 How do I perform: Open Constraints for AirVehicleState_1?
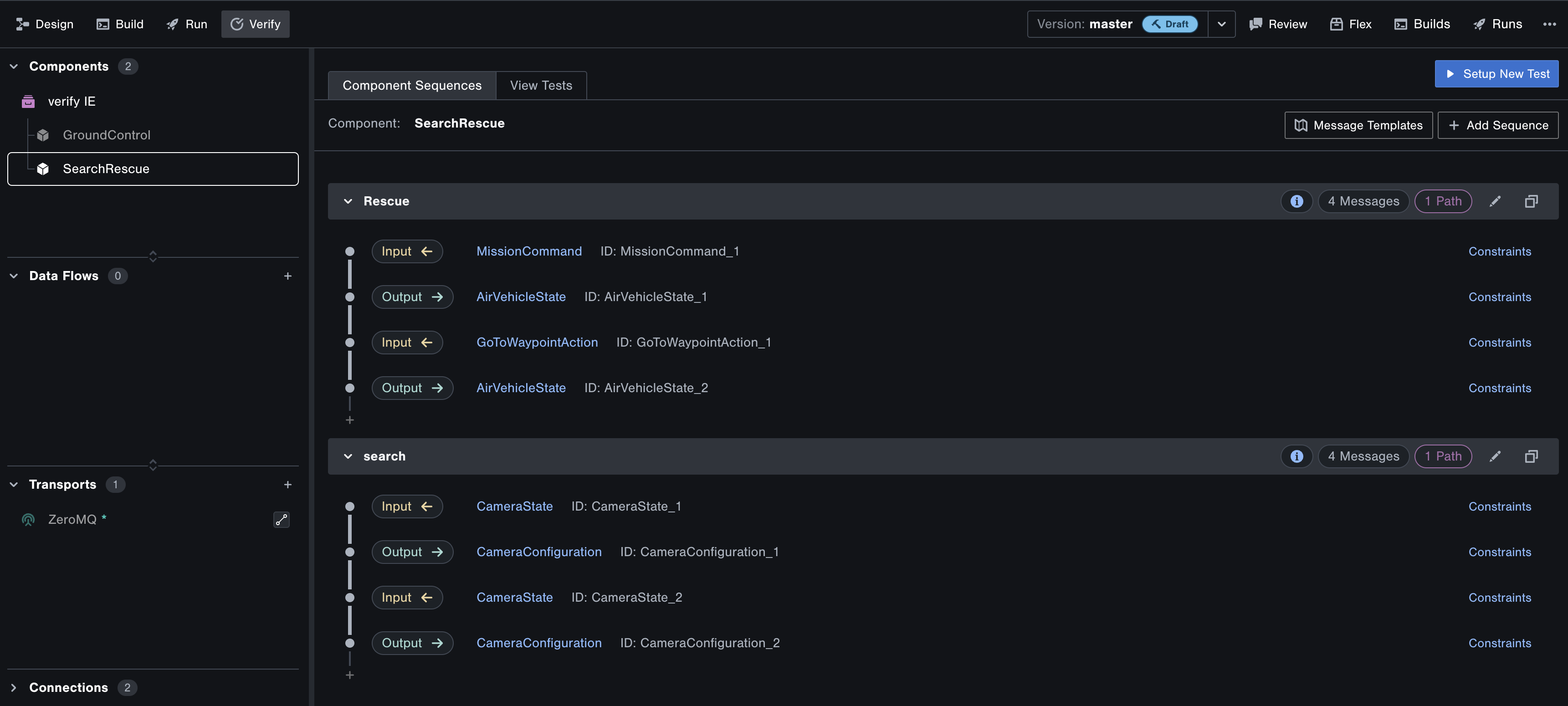[x=1499, y=297]
